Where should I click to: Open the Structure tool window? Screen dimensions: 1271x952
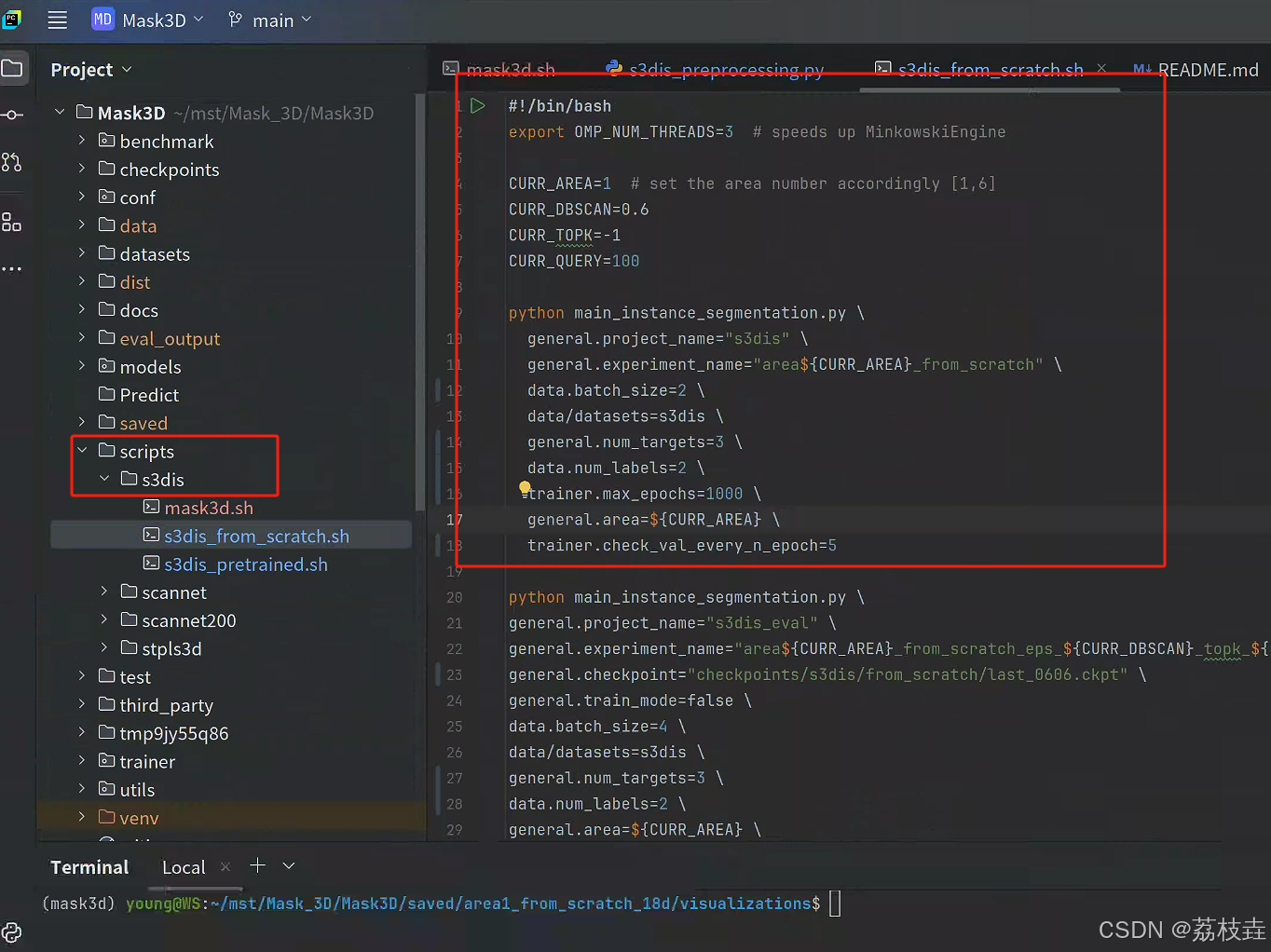click(11, 223)
